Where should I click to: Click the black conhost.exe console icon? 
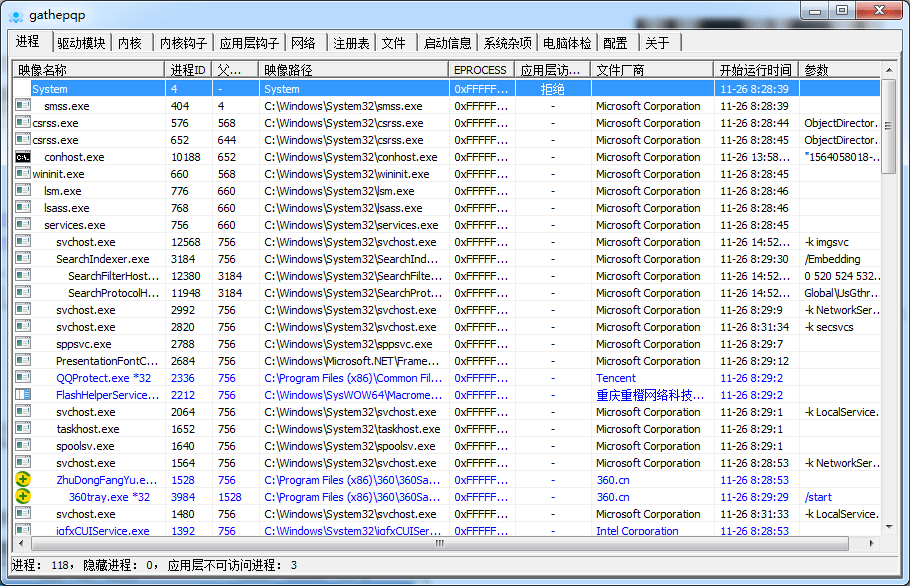(x=23, y=157)
